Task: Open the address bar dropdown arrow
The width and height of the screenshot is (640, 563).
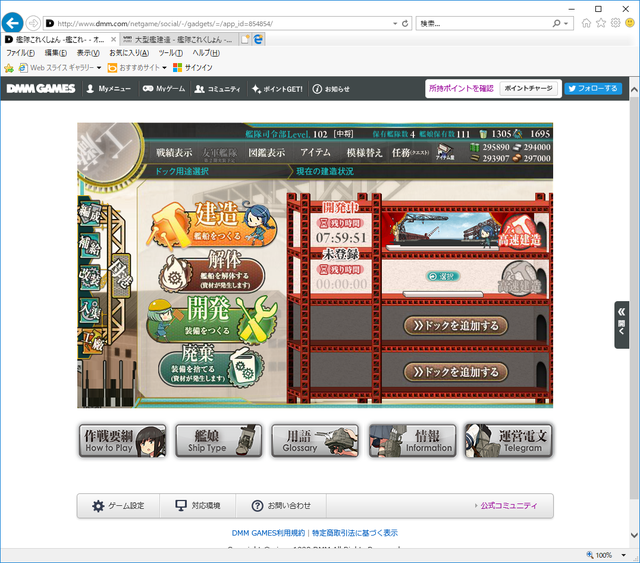Action: coord(395,24)
